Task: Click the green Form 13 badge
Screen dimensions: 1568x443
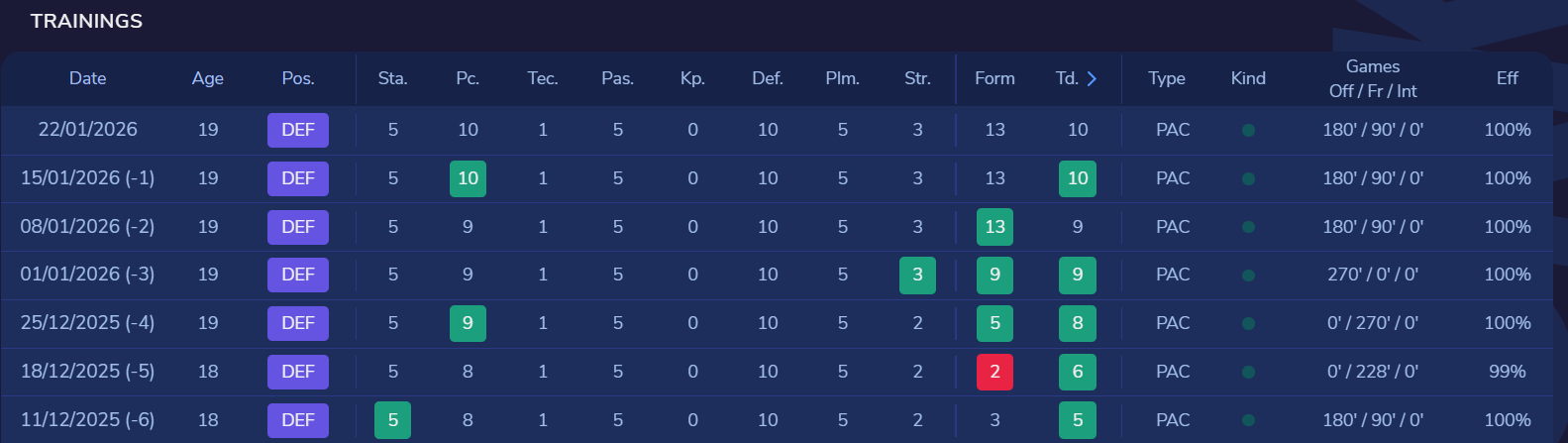Action: click(x=994, y=227)
